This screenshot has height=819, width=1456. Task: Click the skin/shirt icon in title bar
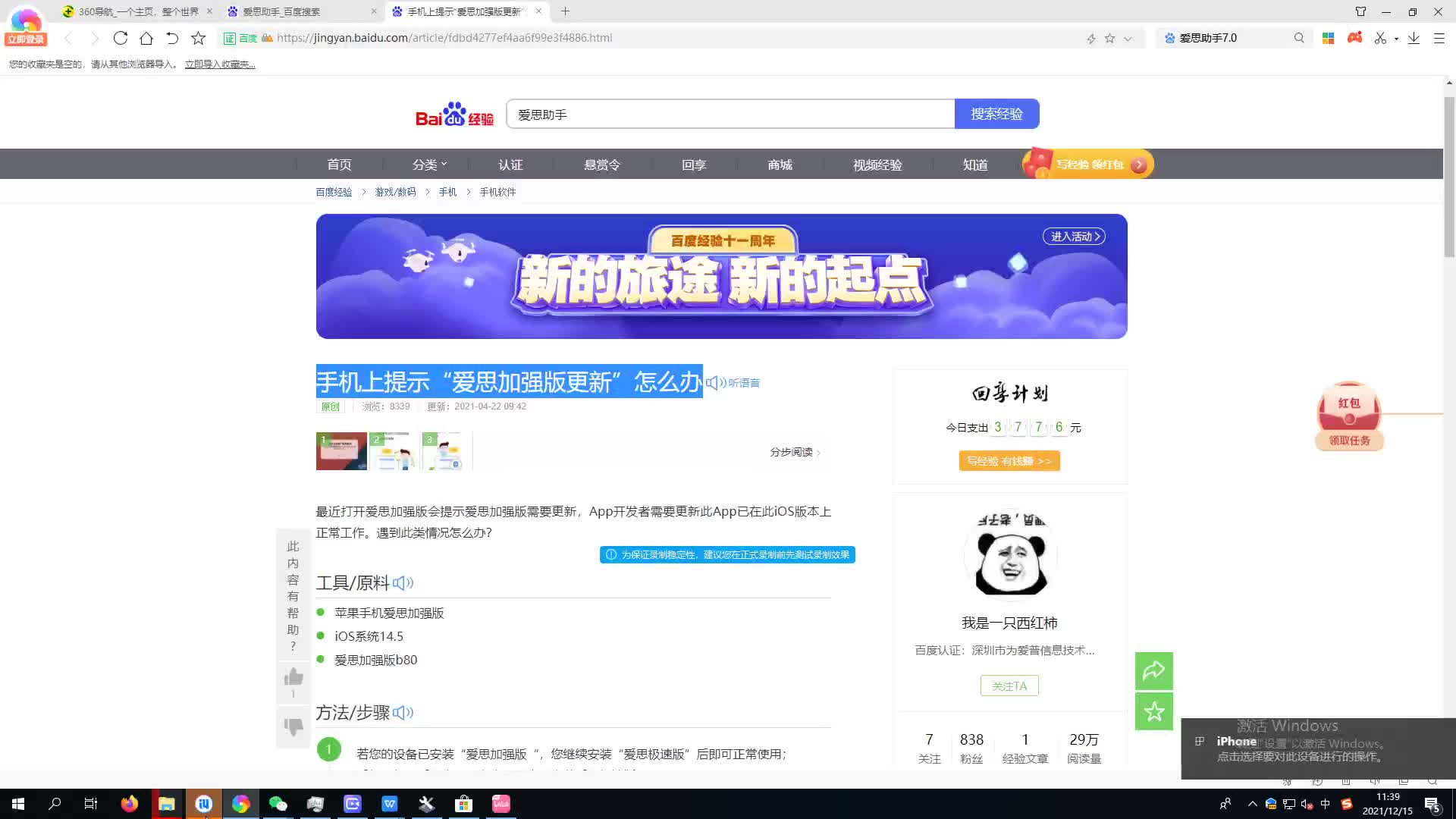click(1360, 11)
